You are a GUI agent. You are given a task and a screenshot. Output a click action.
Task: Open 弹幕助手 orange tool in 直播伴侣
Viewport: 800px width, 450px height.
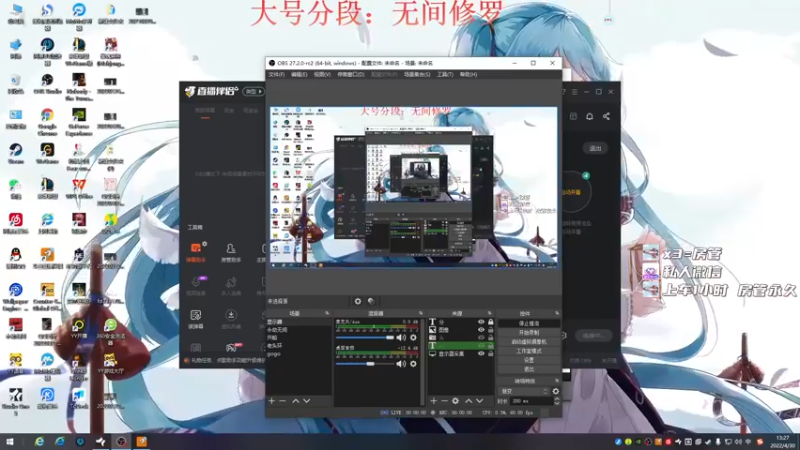point(196,253)
